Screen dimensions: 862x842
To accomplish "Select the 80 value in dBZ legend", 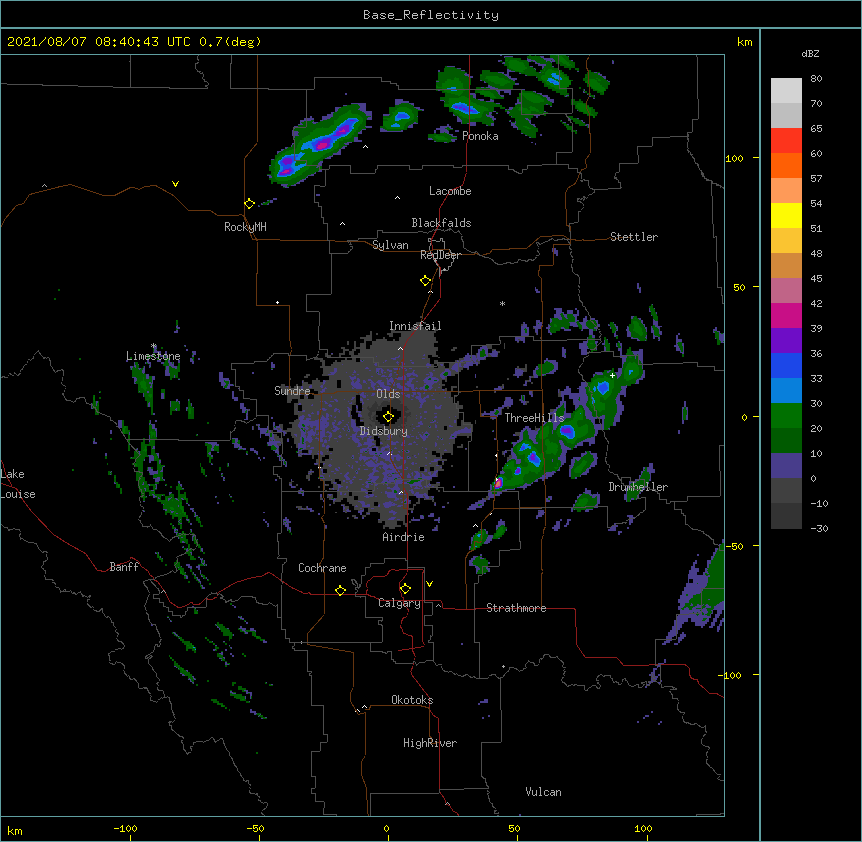I will pyautogui.click(x=816, y=79).
